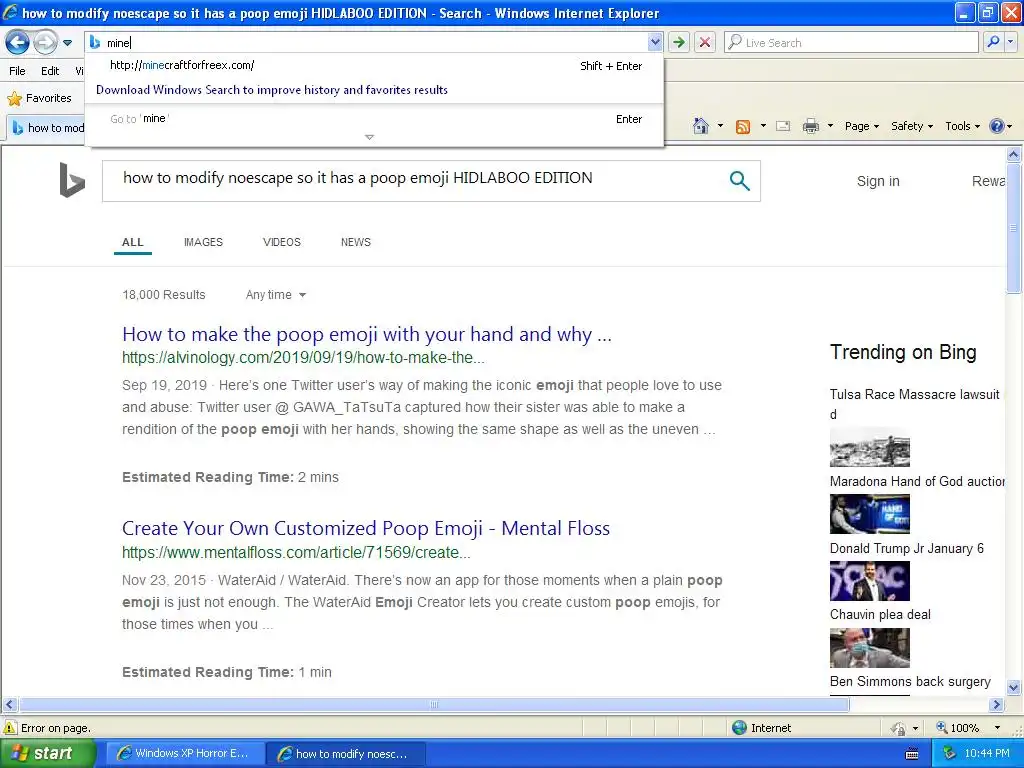Click the red Stop button
The width and height of the screenshot is (1024, 768).
tap(705, 42)
